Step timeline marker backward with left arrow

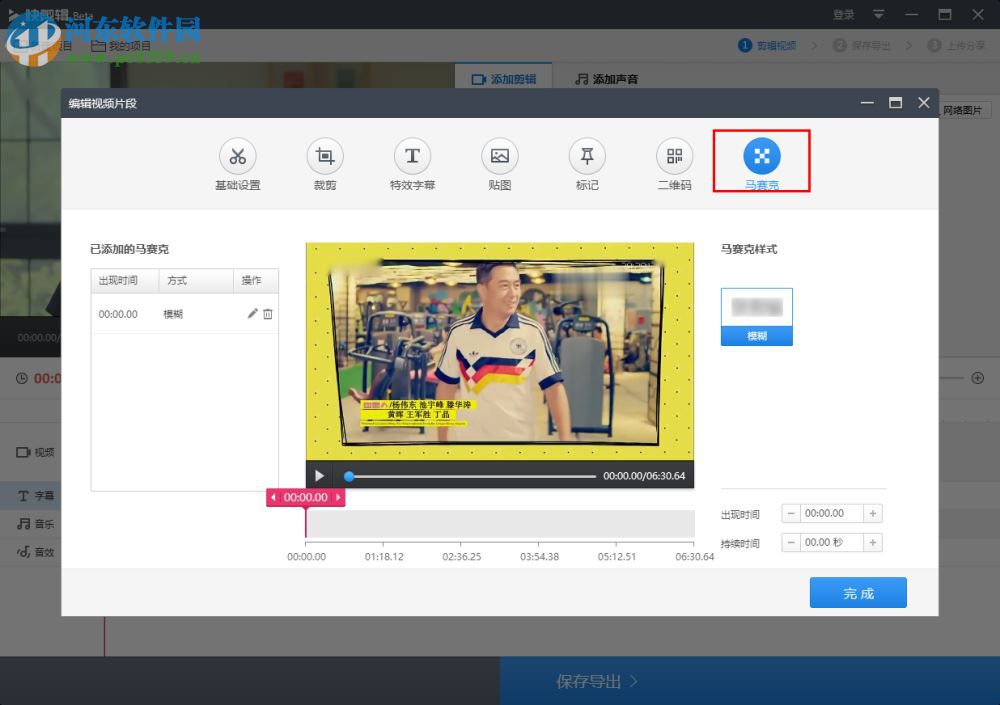[274, 497]
